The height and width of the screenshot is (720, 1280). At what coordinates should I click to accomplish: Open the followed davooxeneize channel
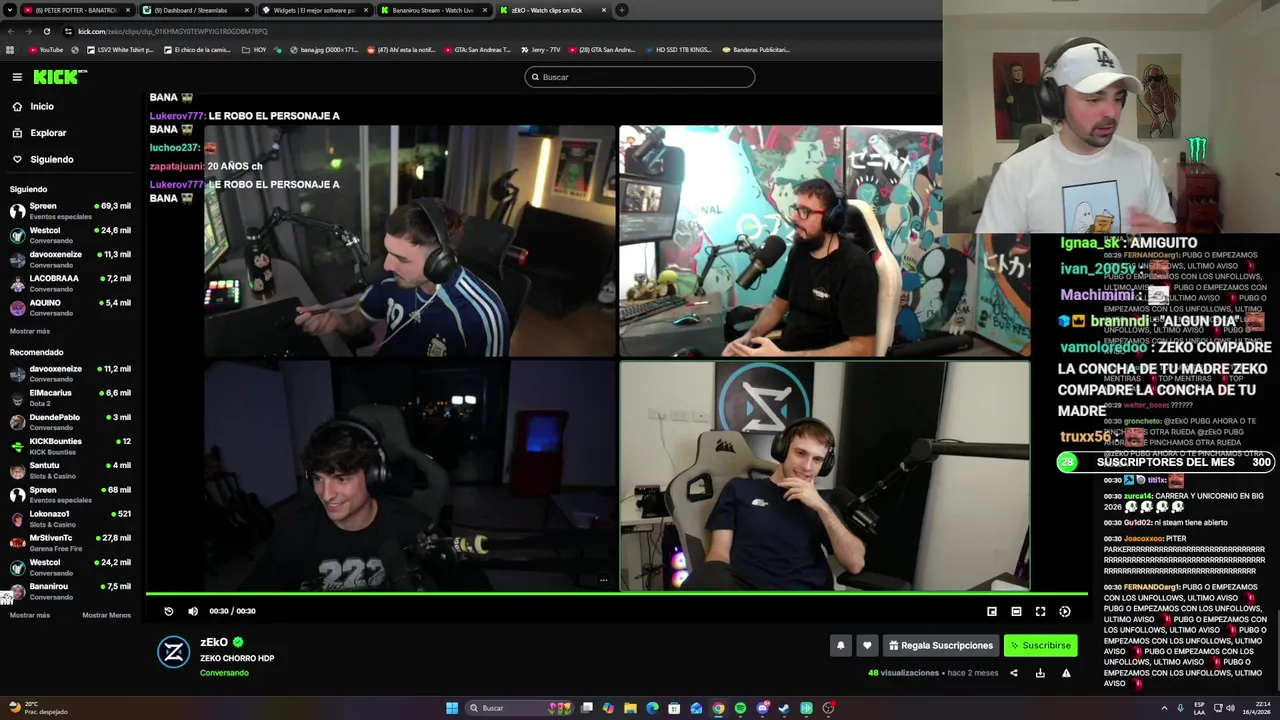coord(70,258)
